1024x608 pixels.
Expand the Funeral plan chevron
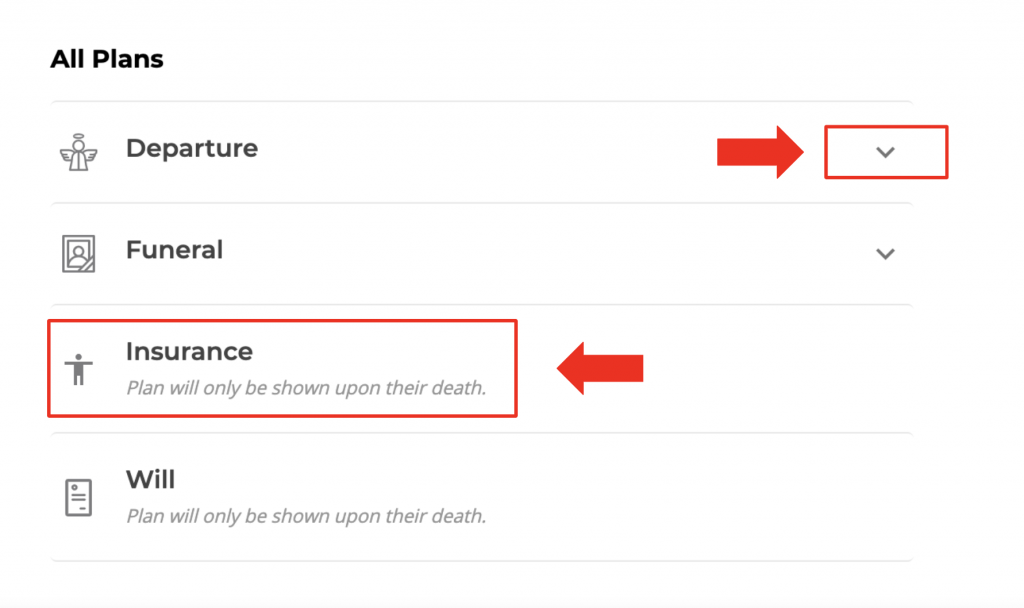[885, 253]
